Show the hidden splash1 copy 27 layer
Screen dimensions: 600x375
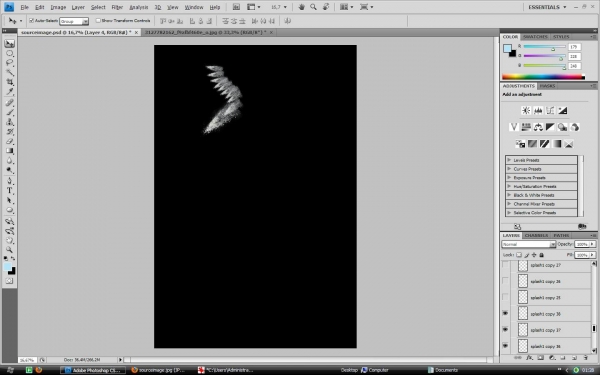point(505,265)
